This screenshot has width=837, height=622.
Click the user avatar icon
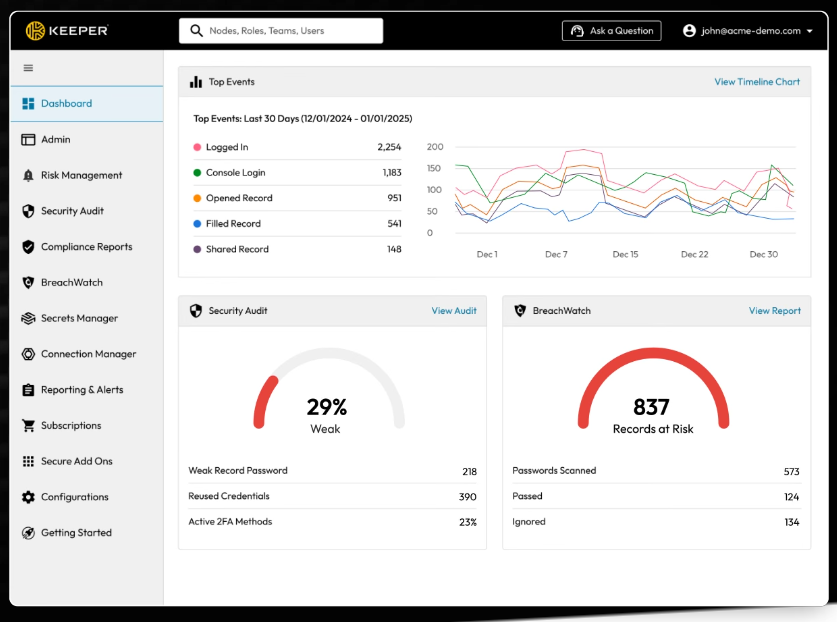pos(689,30)
